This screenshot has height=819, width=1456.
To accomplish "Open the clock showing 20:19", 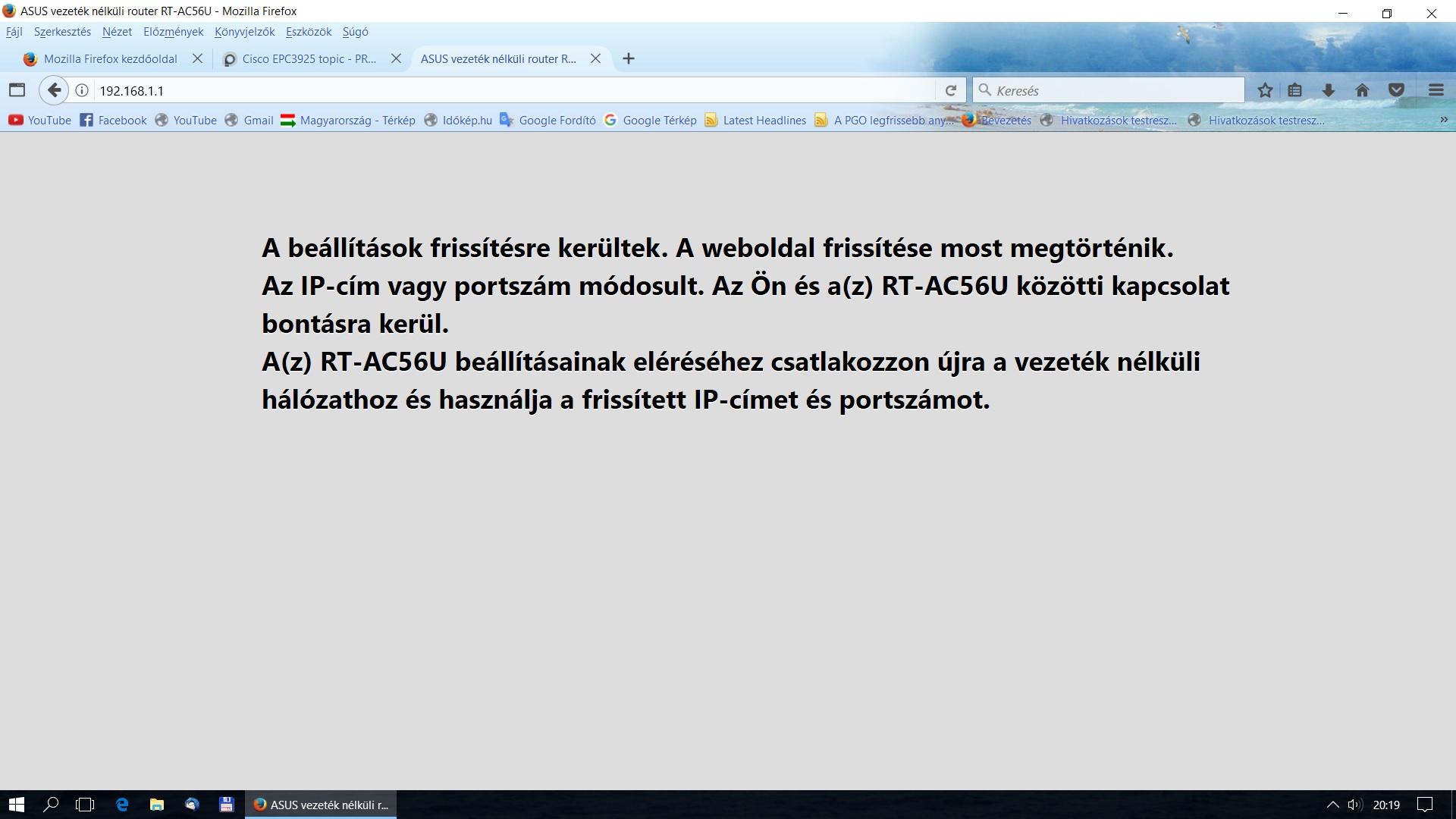I will click(x=1386, y=805).
